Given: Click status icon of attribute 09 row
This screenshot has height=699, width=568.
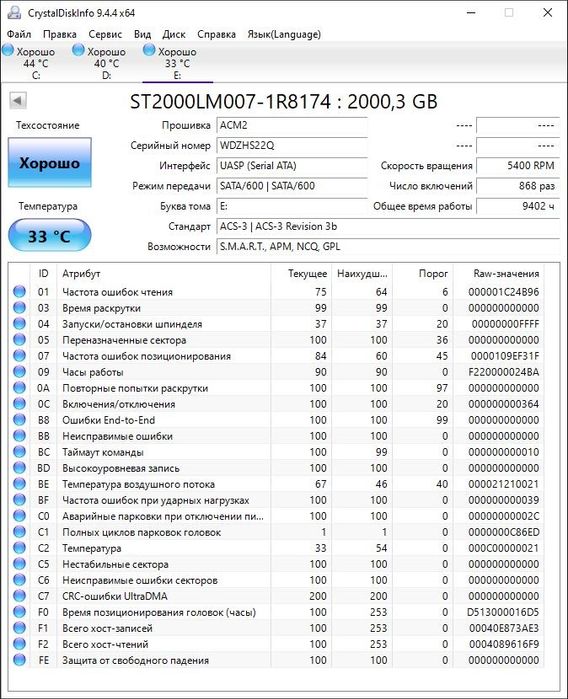Looking at the screenshot, I should [x=19, y=372].
